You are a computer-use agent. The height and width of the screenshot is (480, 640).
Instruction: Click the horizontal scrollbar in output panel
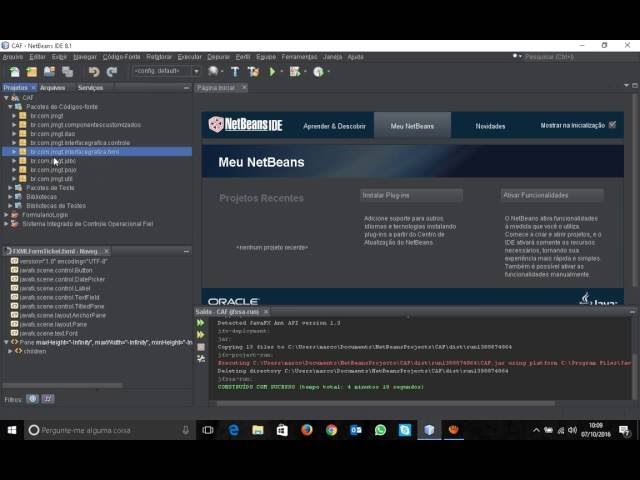click(x=386, y=403)
